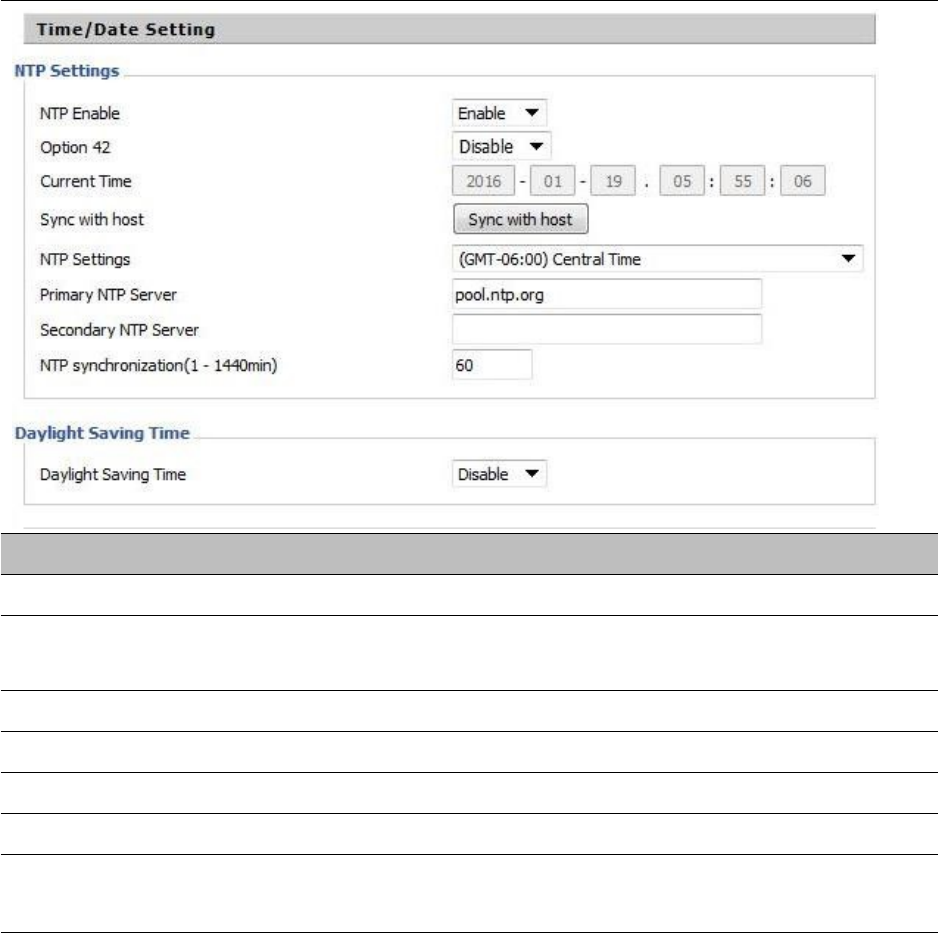938x933 pixels.
Task: Click the day field showing 19
Action: click(613, 181)
